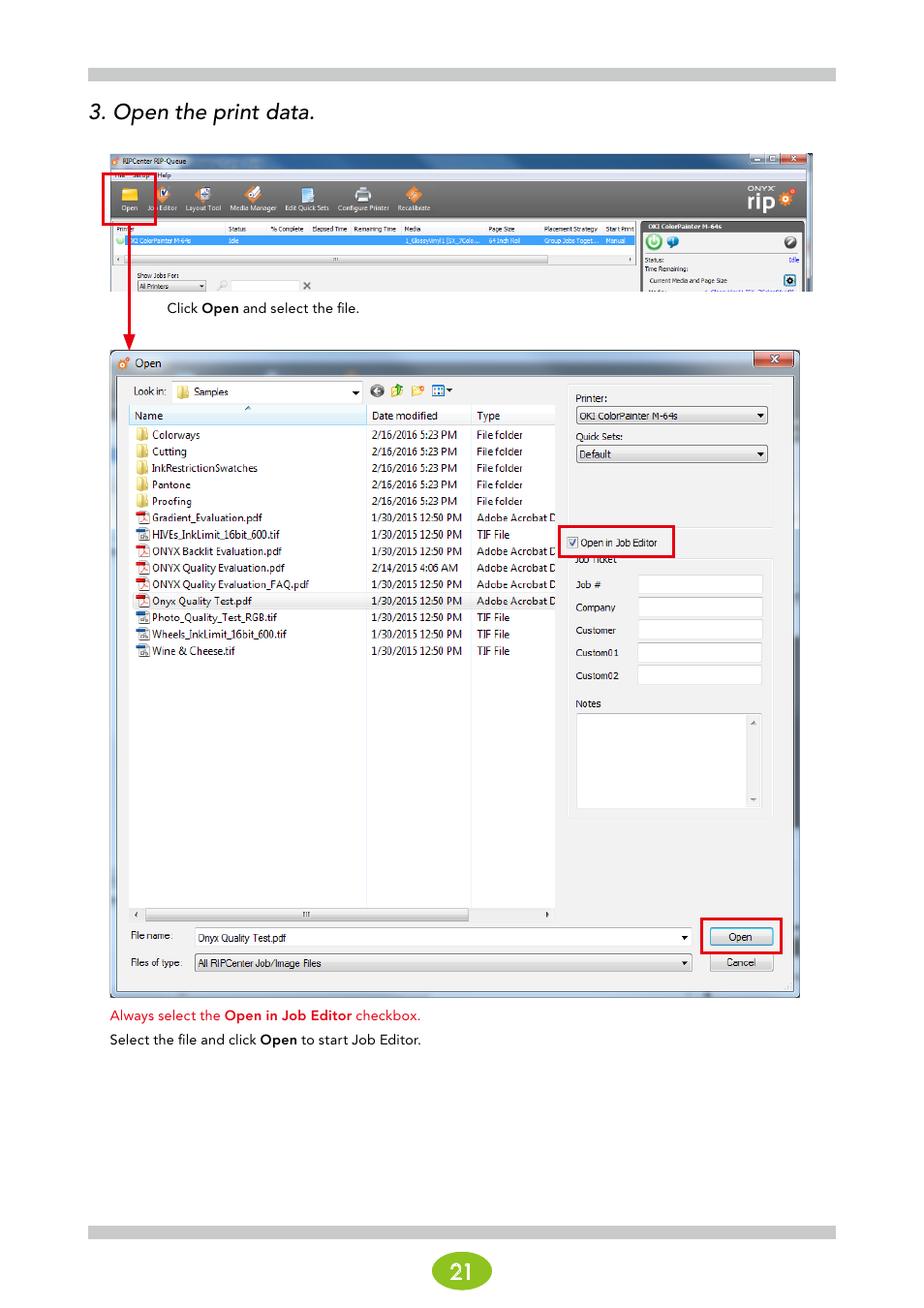Viewport: 924px width, 1308px height.
Task: Click the Notes scrollbar down arrow
Action: [754, 800]
